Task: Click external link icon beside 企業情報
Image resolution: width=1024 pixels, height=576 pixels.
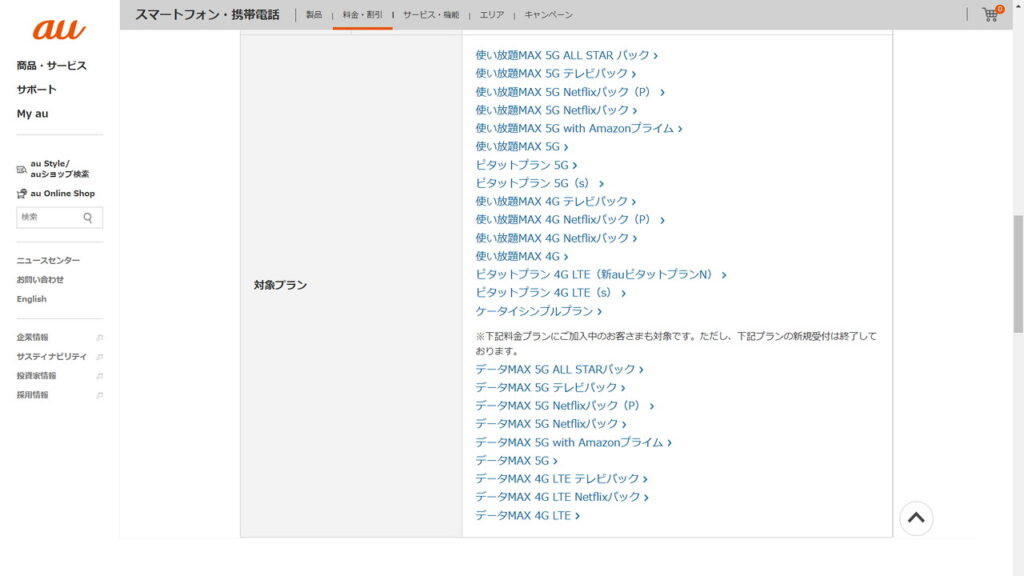Action: 100,338
